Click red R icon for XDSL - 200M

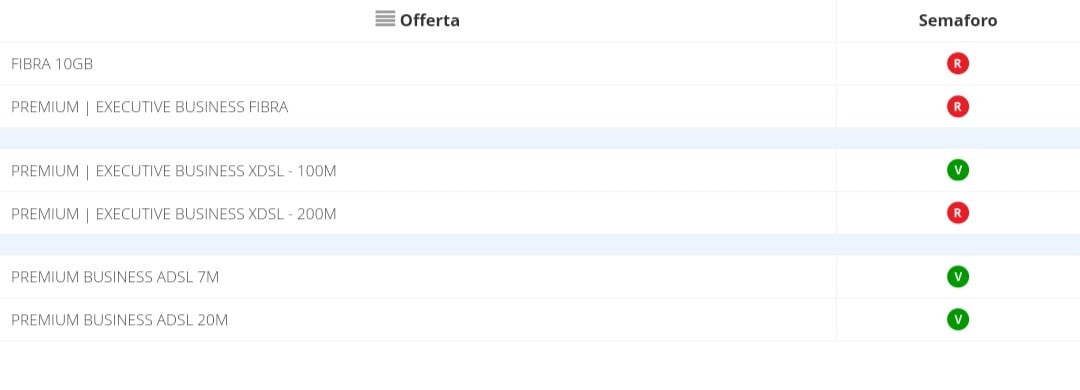tap(957, 213)
